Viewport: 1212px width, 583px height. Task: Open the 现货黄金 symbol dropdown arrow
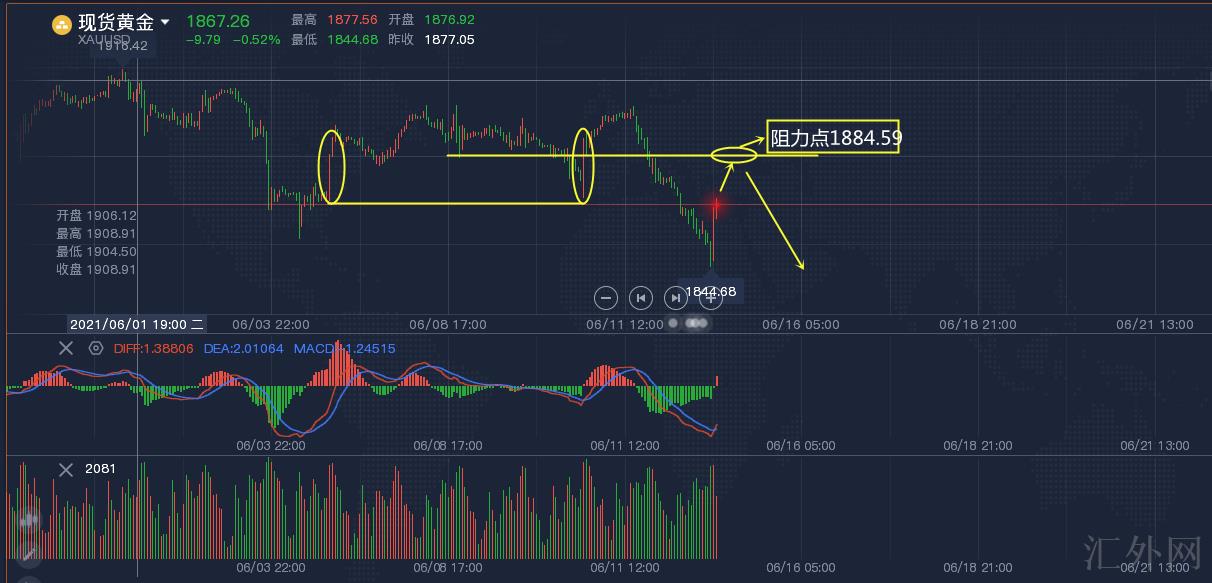165,22
